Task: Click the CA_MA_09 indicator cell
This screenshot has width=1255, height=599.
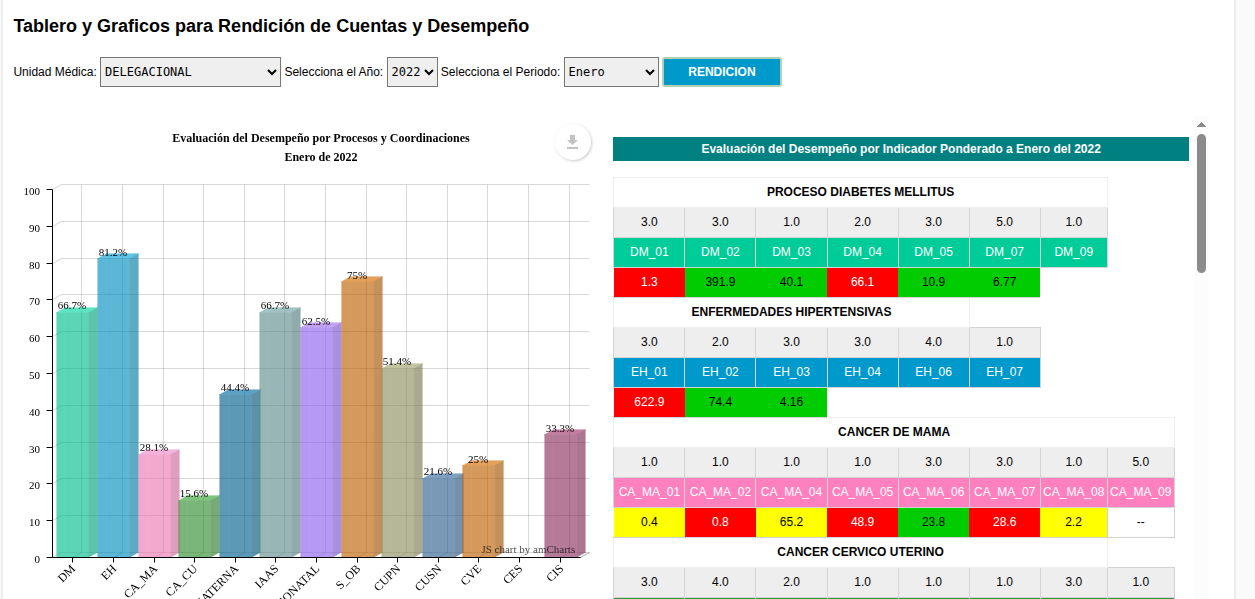Action: pyautogui.click(x=1140, y=492)
